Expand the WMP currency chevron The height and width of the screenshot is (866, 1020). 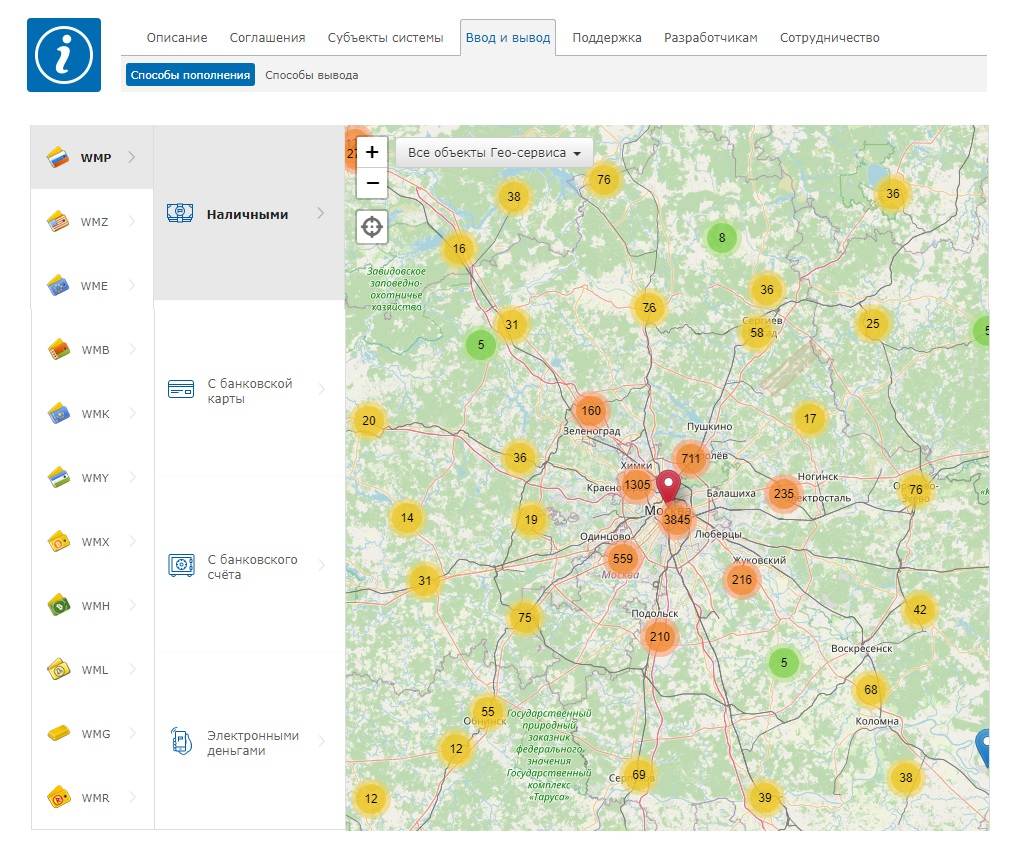coord(132,157)
